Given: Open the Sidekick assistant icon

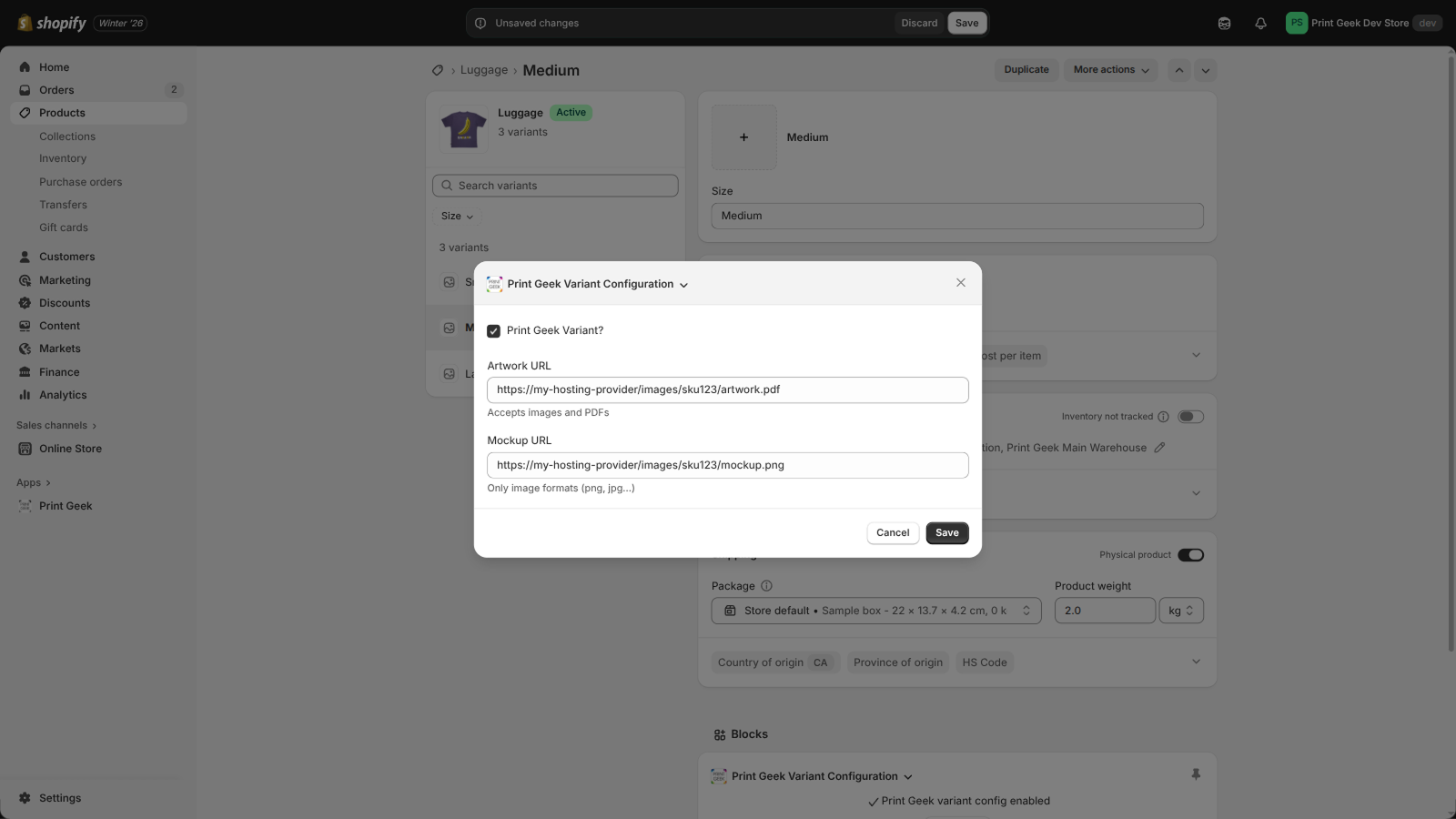Looking at the screenshot, I should click(1224, 24).
